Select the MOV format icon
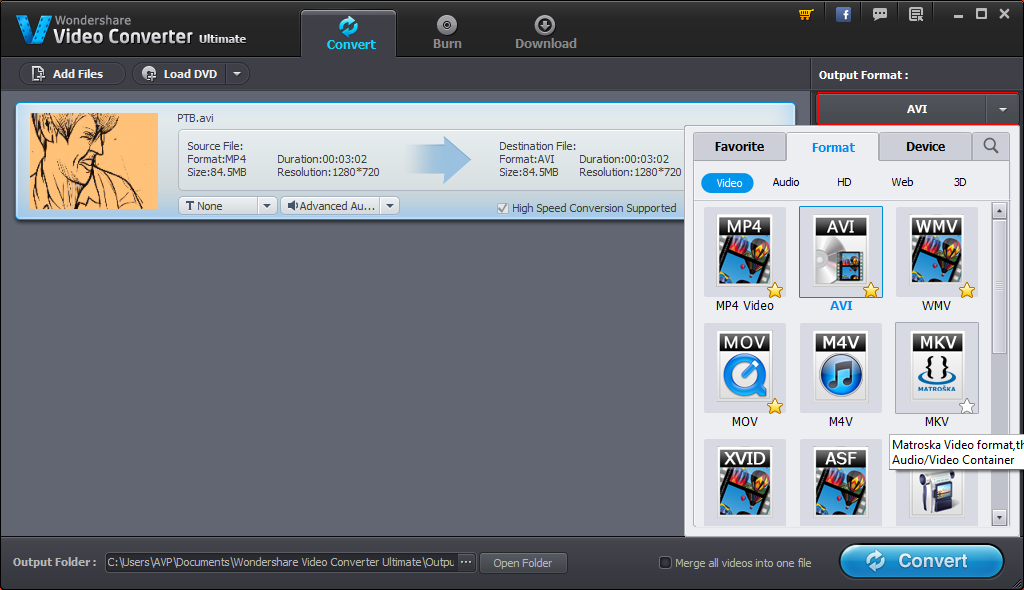Image resolution: width=1024 pixels, height=590 pixels. click(x=744, y=369)
